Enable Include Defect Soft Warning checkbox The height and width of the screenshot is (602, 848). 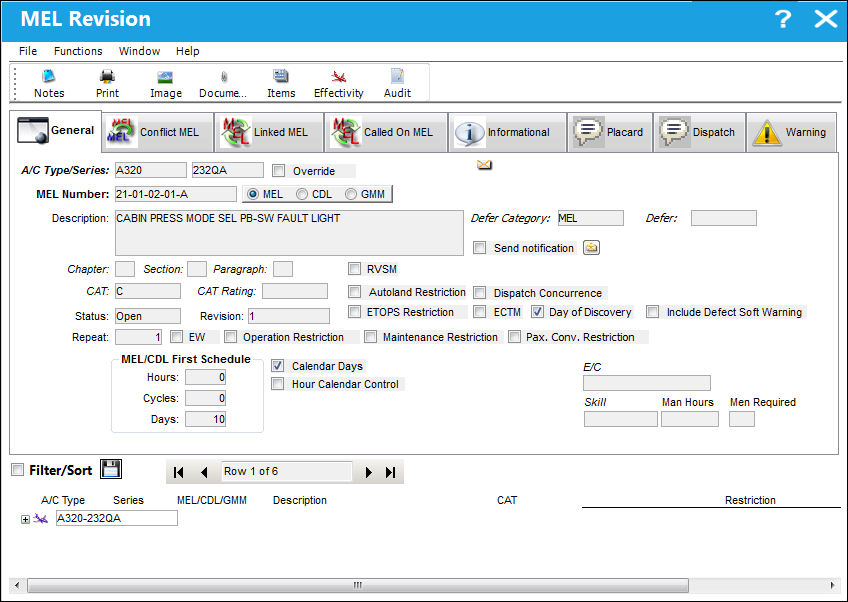653,312
